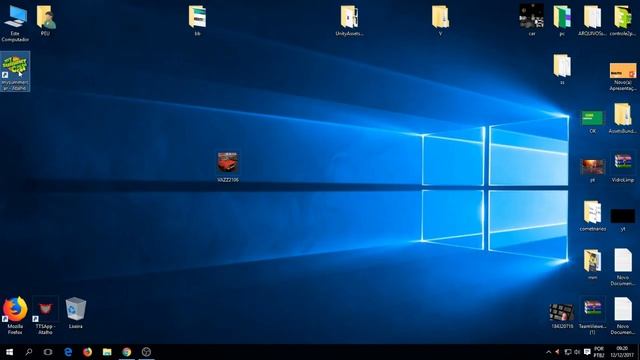
Task: Select the 18432071 keyboard image icon
Action: coord(562,316)
